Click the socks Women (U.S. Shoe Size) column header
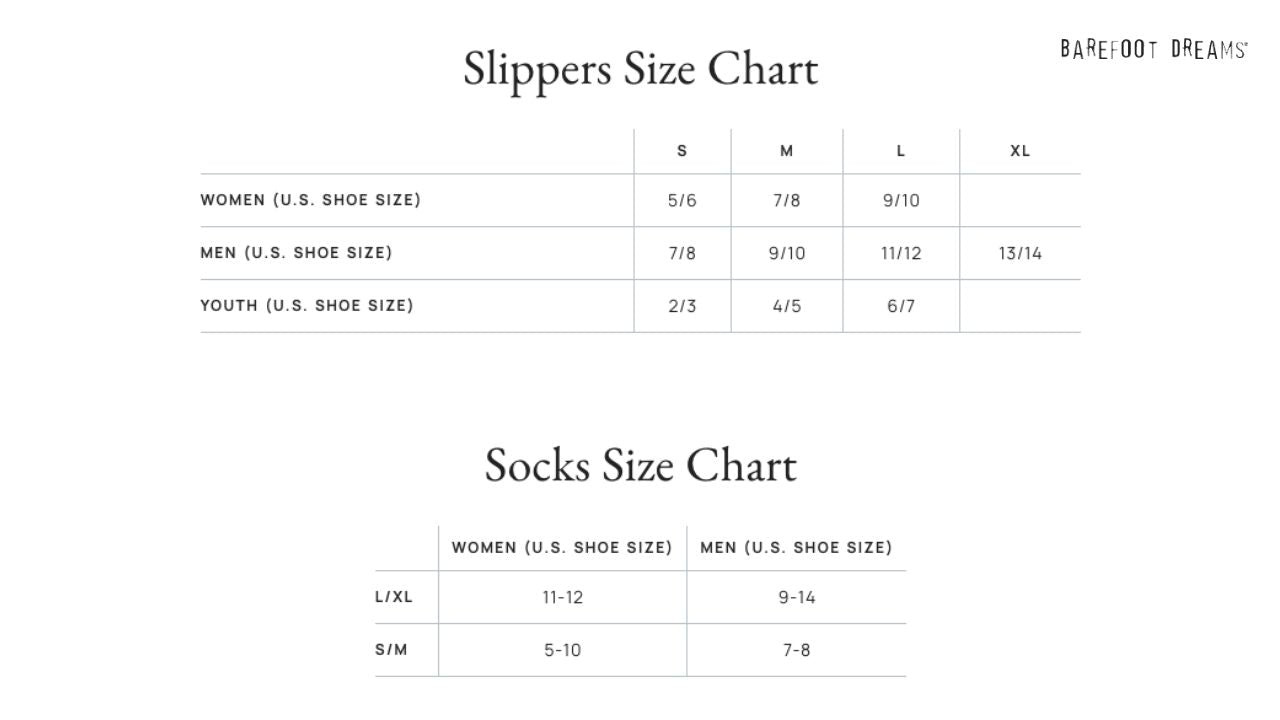 click(x=562, y=548)
